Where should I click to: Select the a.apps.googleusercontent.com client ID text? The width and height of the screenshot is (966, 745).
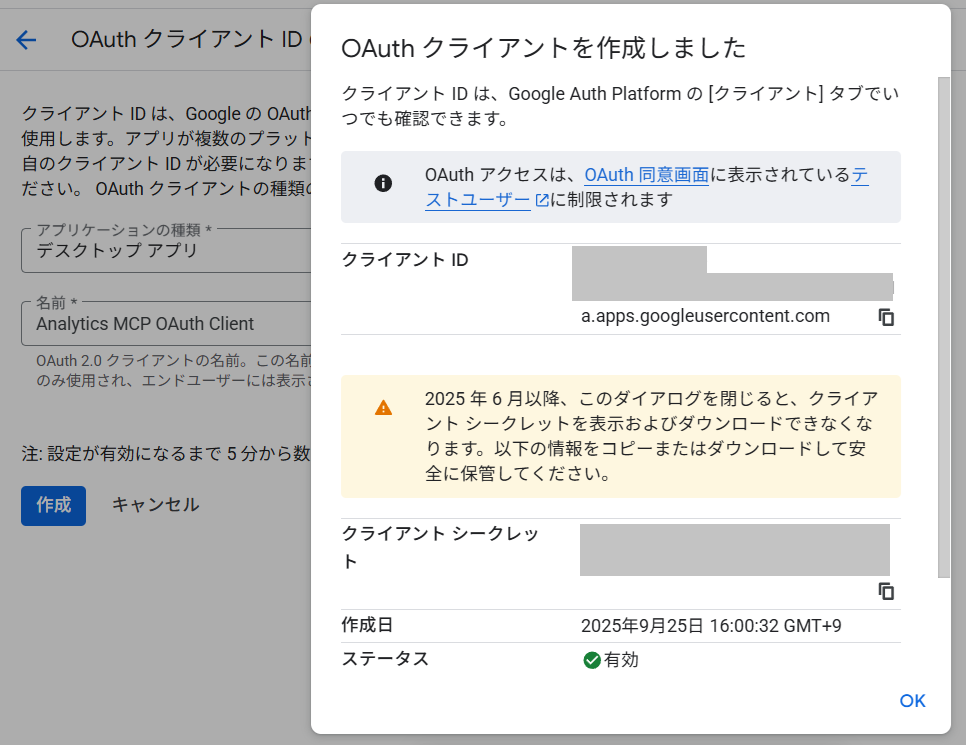[705, 316]
